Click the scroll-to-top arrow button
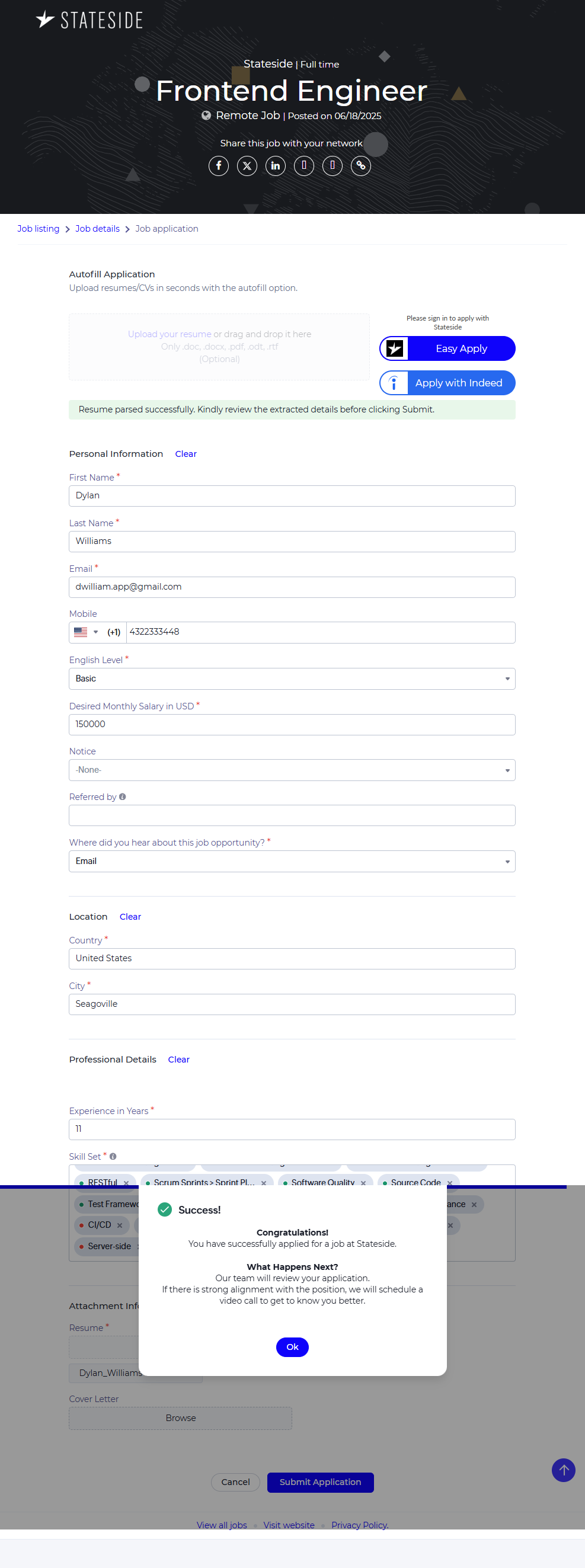The image size is (585, 1568). (563, 1470)
